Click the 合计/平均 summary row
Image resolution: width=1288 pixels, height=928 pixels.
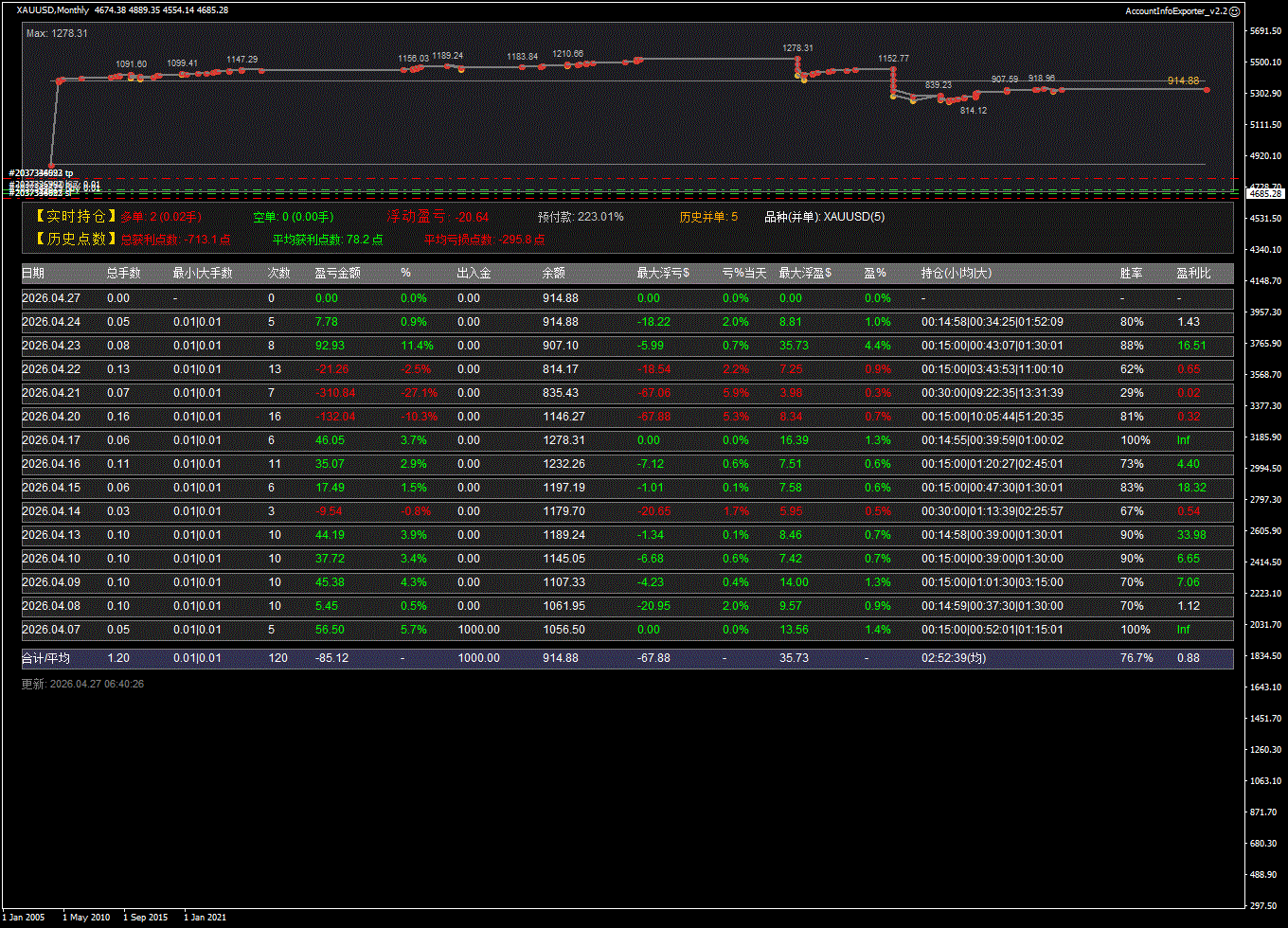[627, 658]
